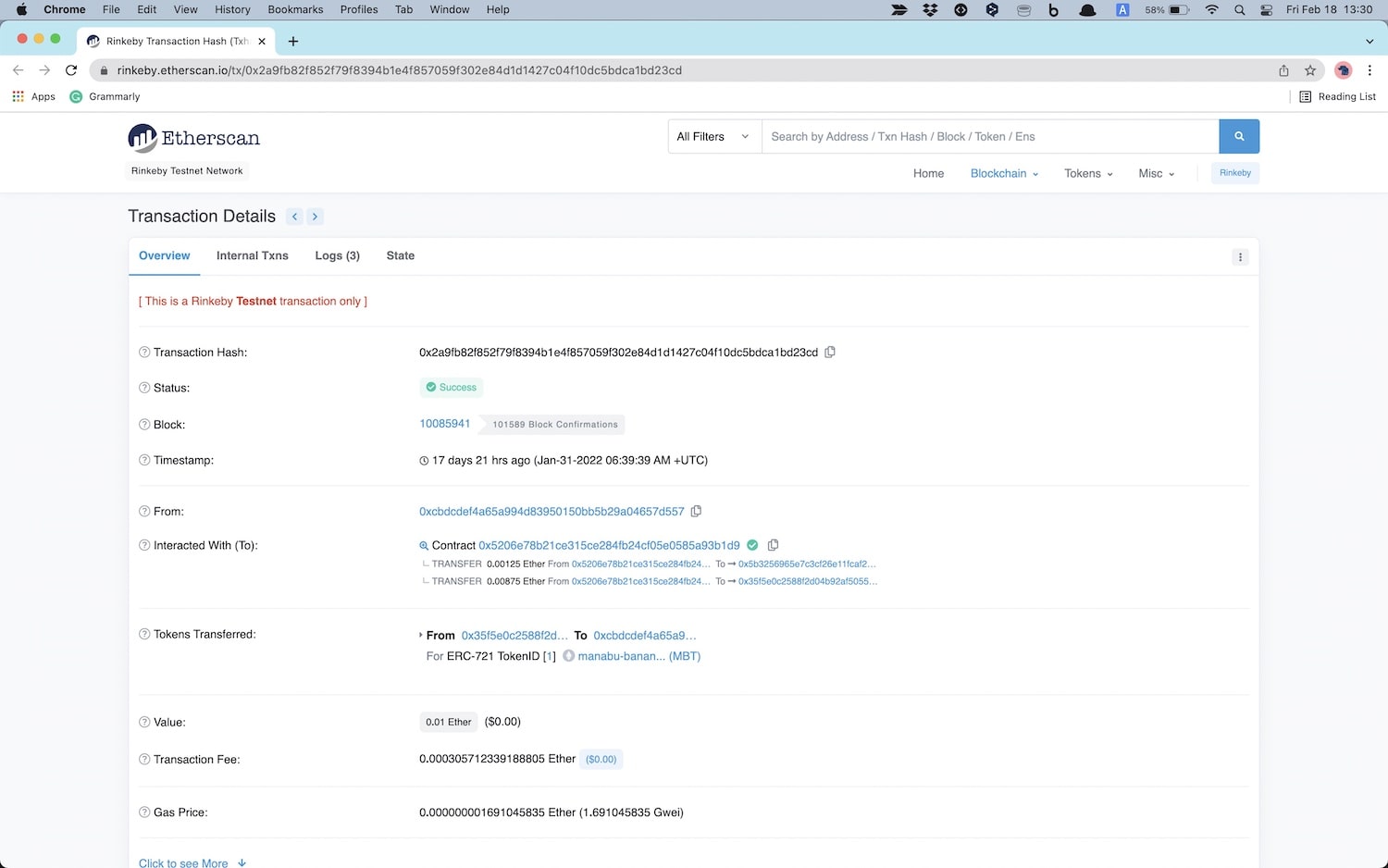Click help icon next to From

144,512
